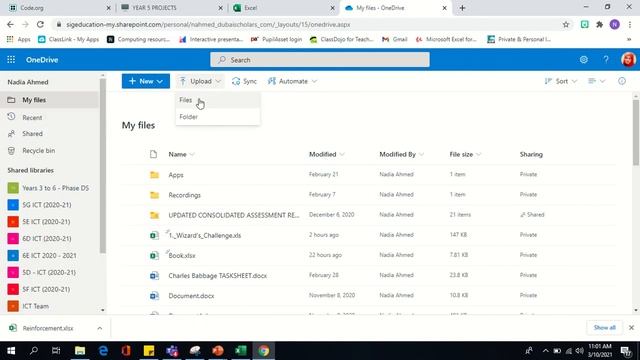Open File Explorer from the taskbar
Image resolution: width=640 pixels, height=360 pixels.
point(80,351)
